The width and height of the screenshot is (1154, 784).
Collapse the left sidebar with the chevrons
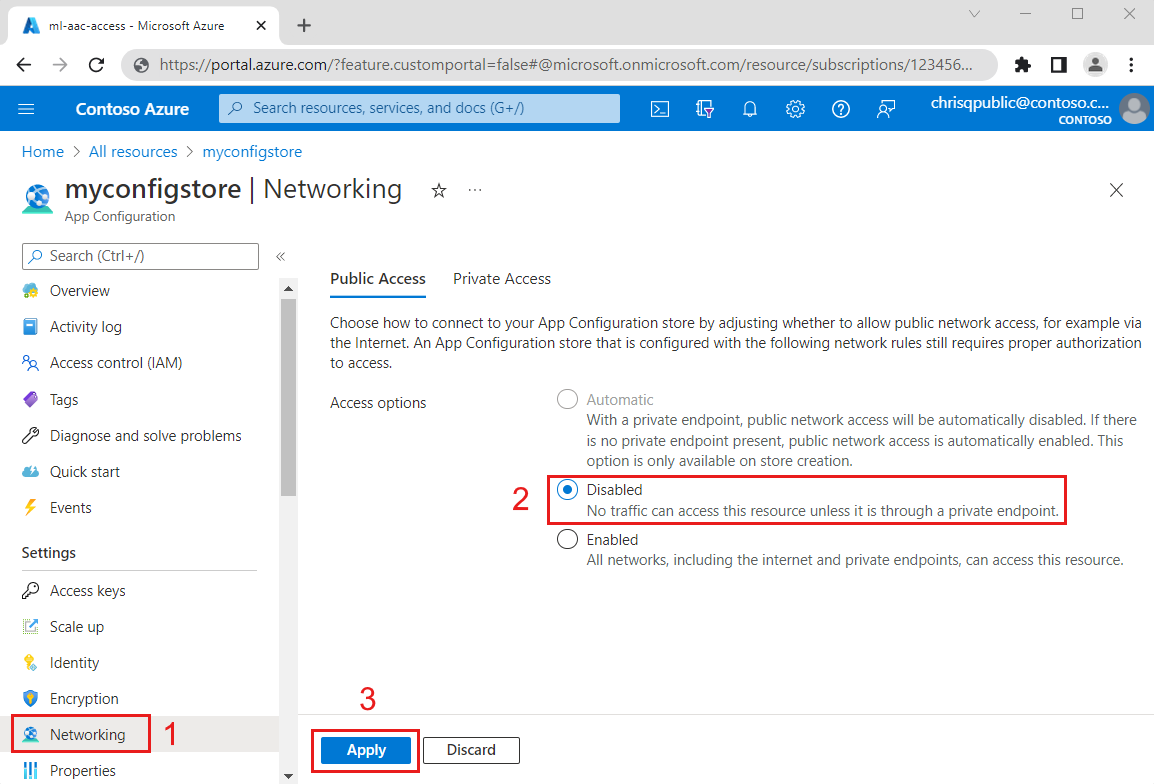point(280,256)
